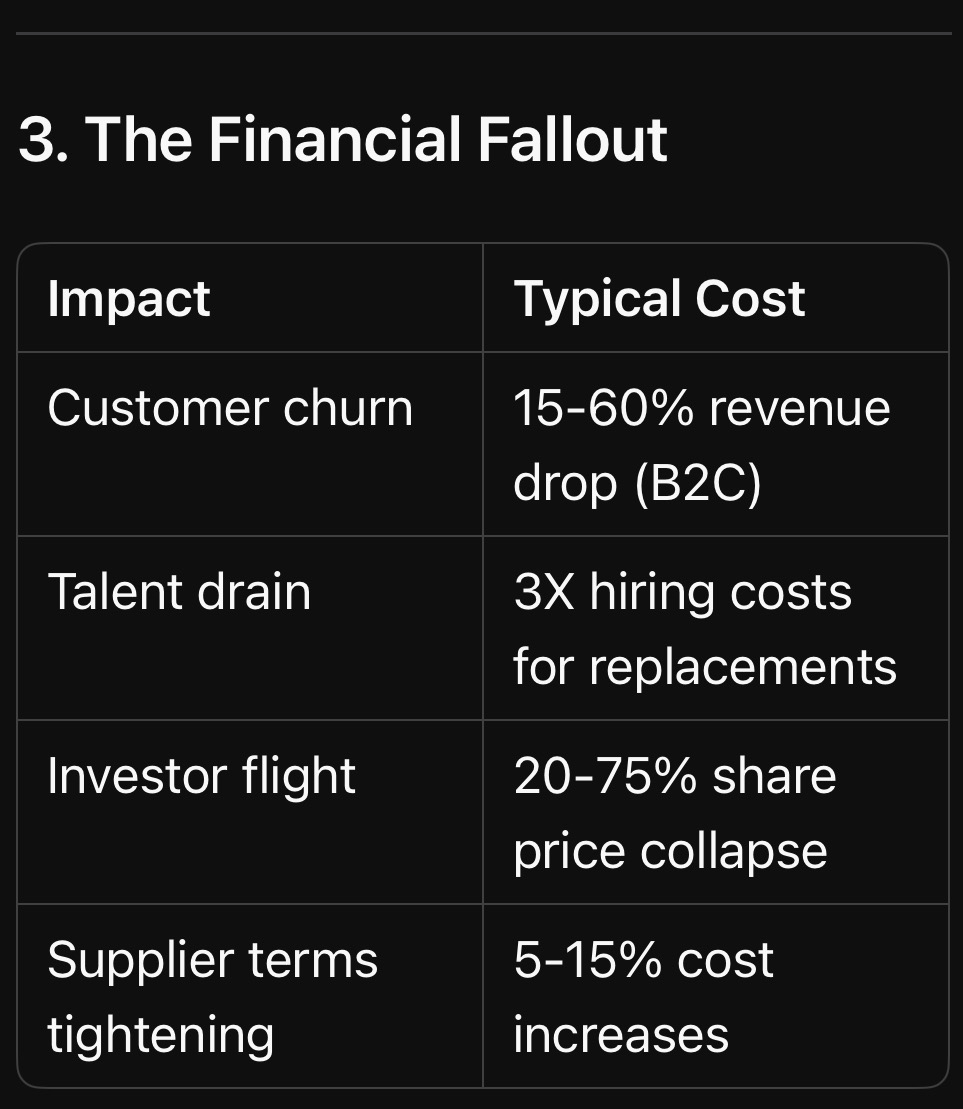
Task: Click the "3. The Financial Fallout" heading
Action: tap(342, 139)
